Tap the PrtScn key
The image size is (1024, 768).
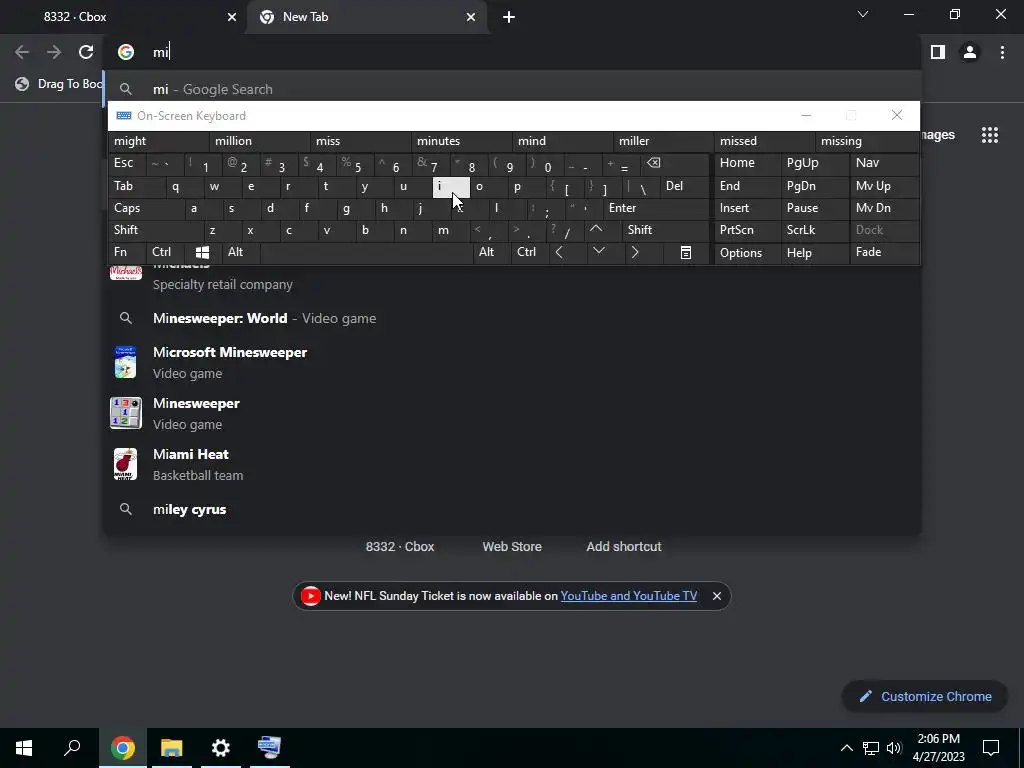[747, 230]
